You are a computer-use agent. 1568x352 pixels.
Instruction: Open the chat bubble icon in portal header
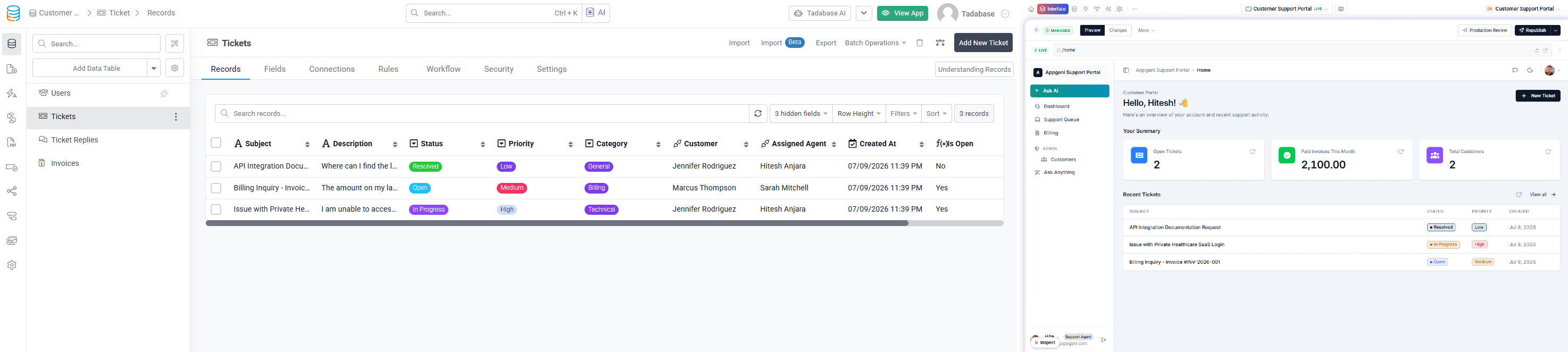pyautogui.click(x=1514, y=71)
